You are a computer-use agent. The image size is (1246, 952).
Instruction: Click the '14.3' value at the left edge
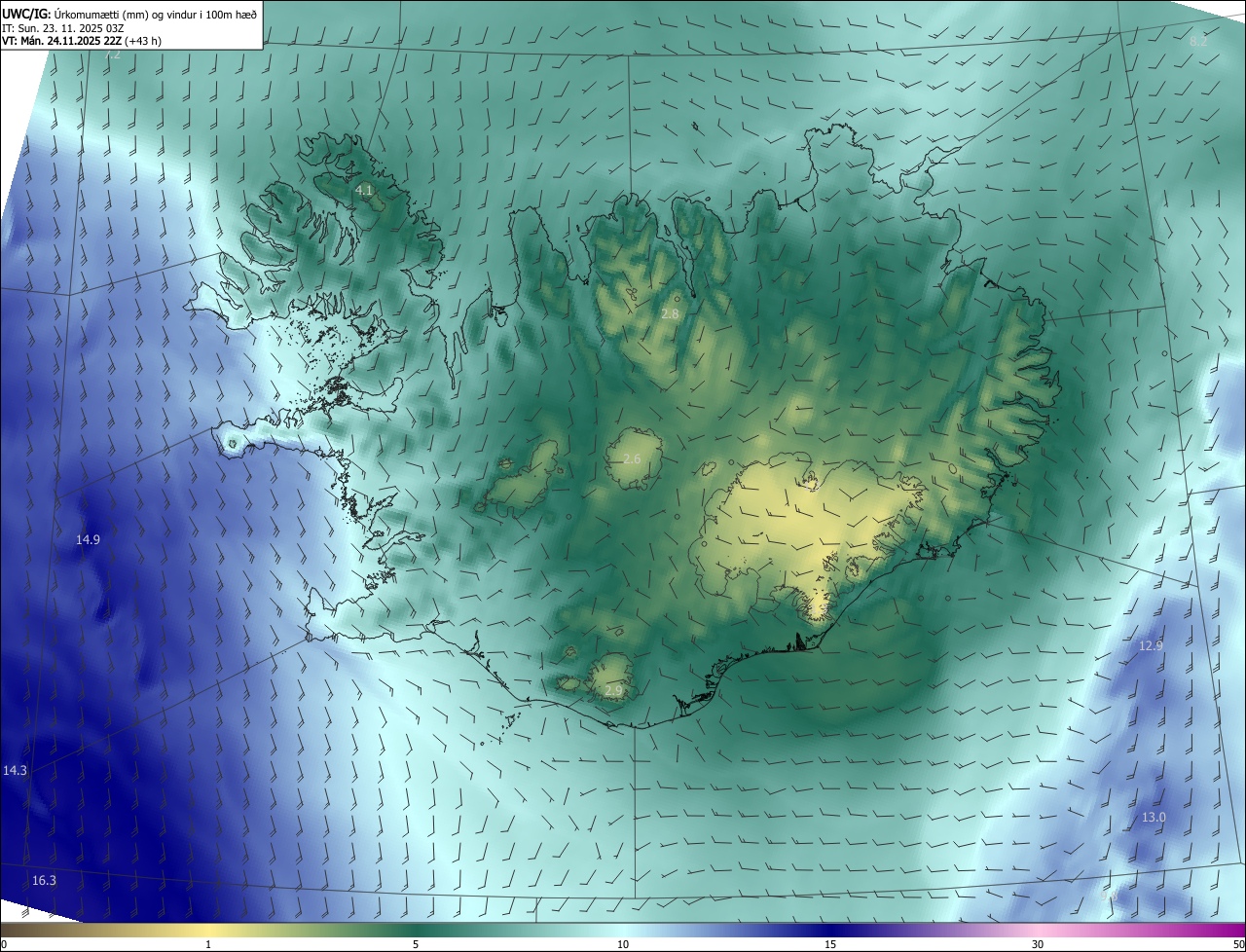click(15, 770)
